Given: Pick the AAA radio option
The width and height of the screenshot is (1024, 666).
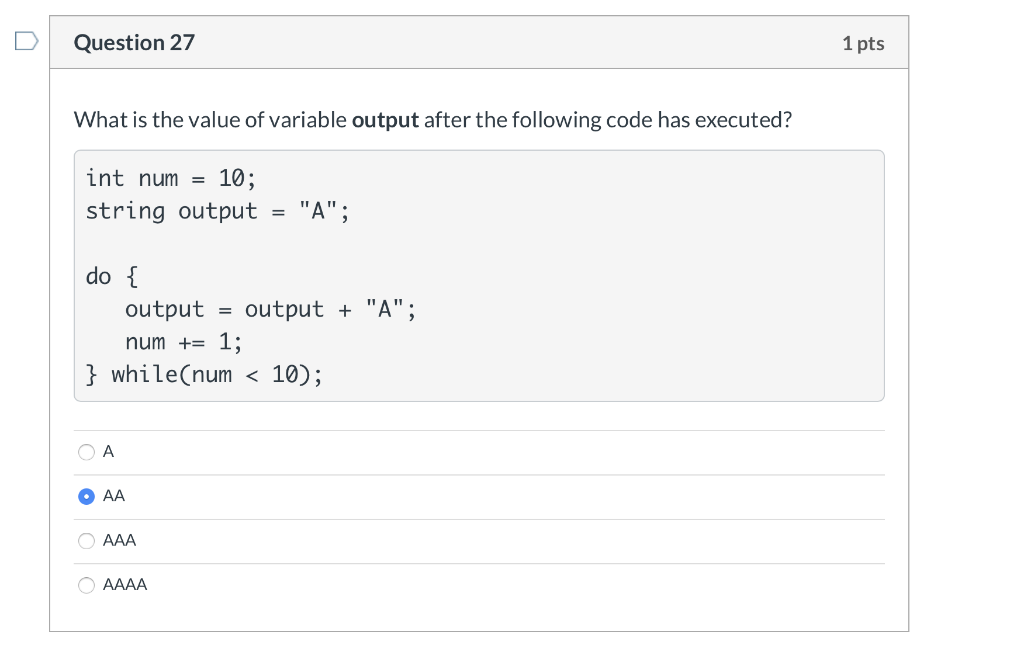Looking at the screenshot, I should 86,541.
